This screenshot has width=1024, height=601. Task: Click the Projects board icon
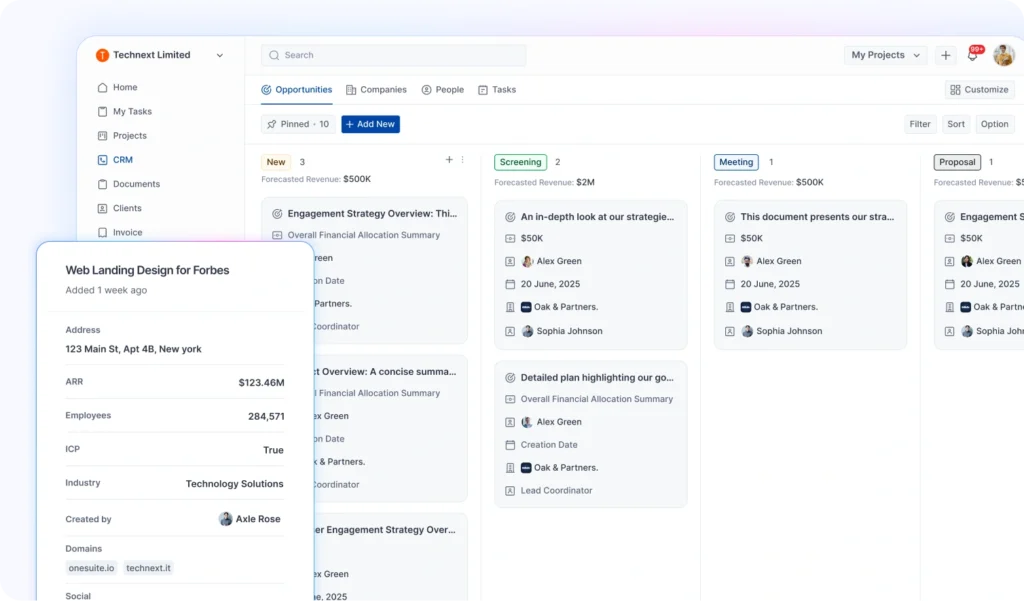(103, 135)
